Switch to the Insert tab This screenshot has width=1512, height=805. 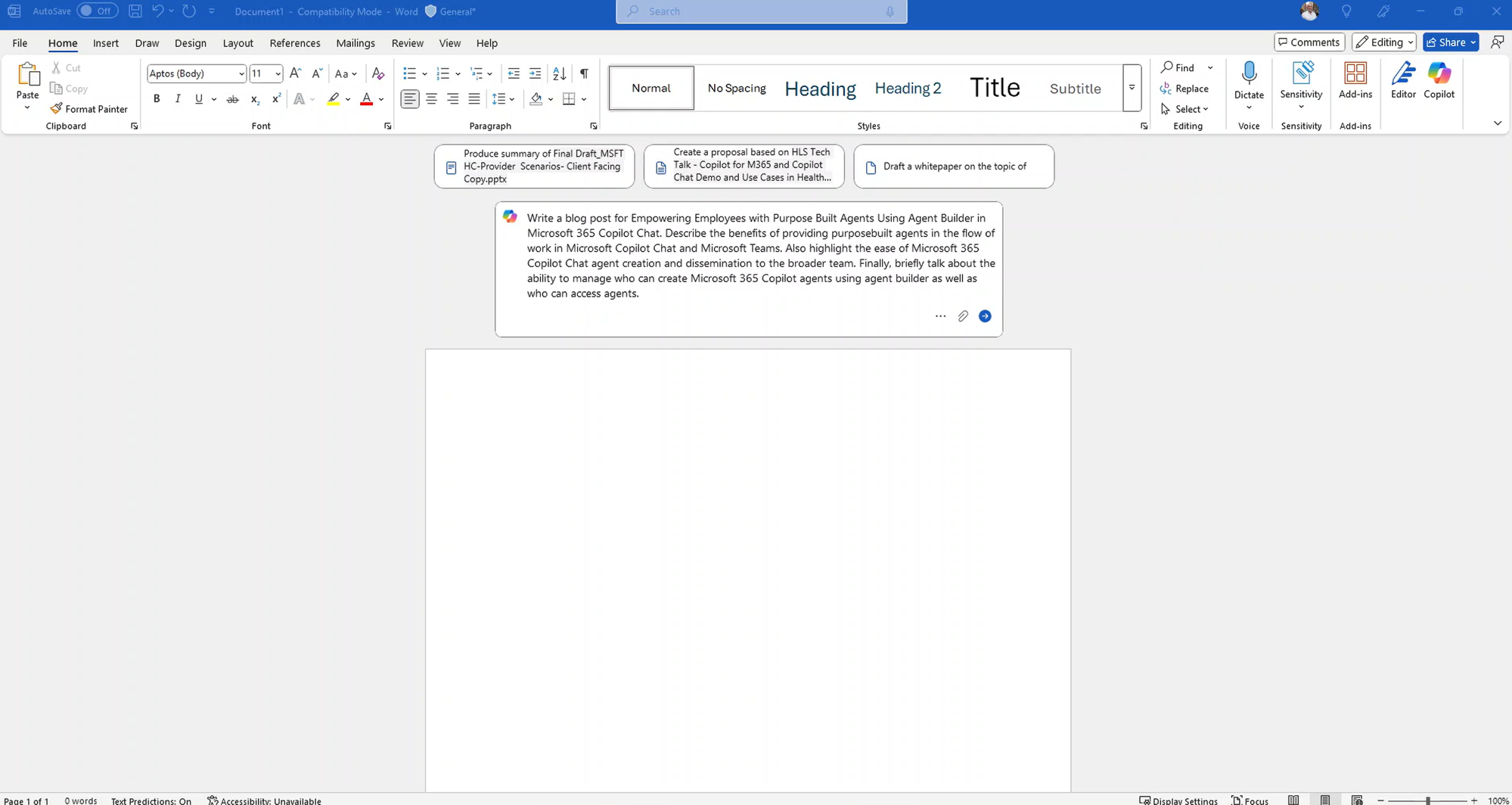click(x=106, y=43)
